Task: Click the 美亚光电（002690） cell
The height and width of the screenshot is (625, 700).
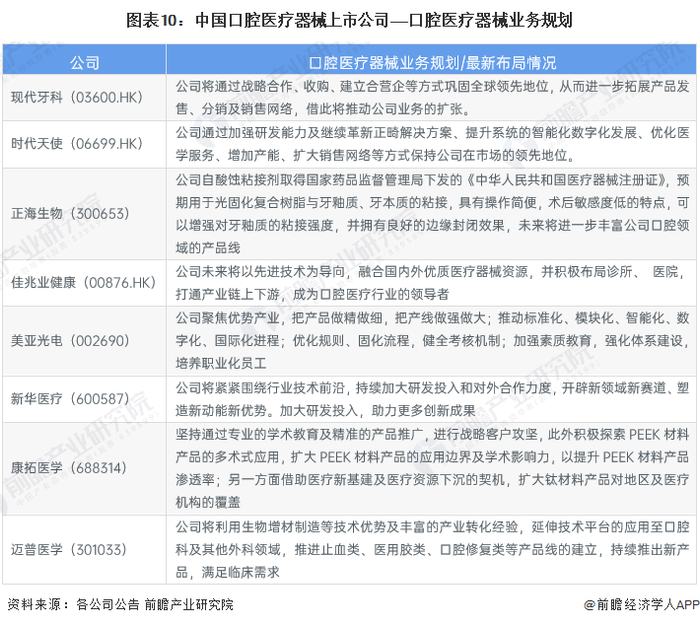Action: point(84,341)
